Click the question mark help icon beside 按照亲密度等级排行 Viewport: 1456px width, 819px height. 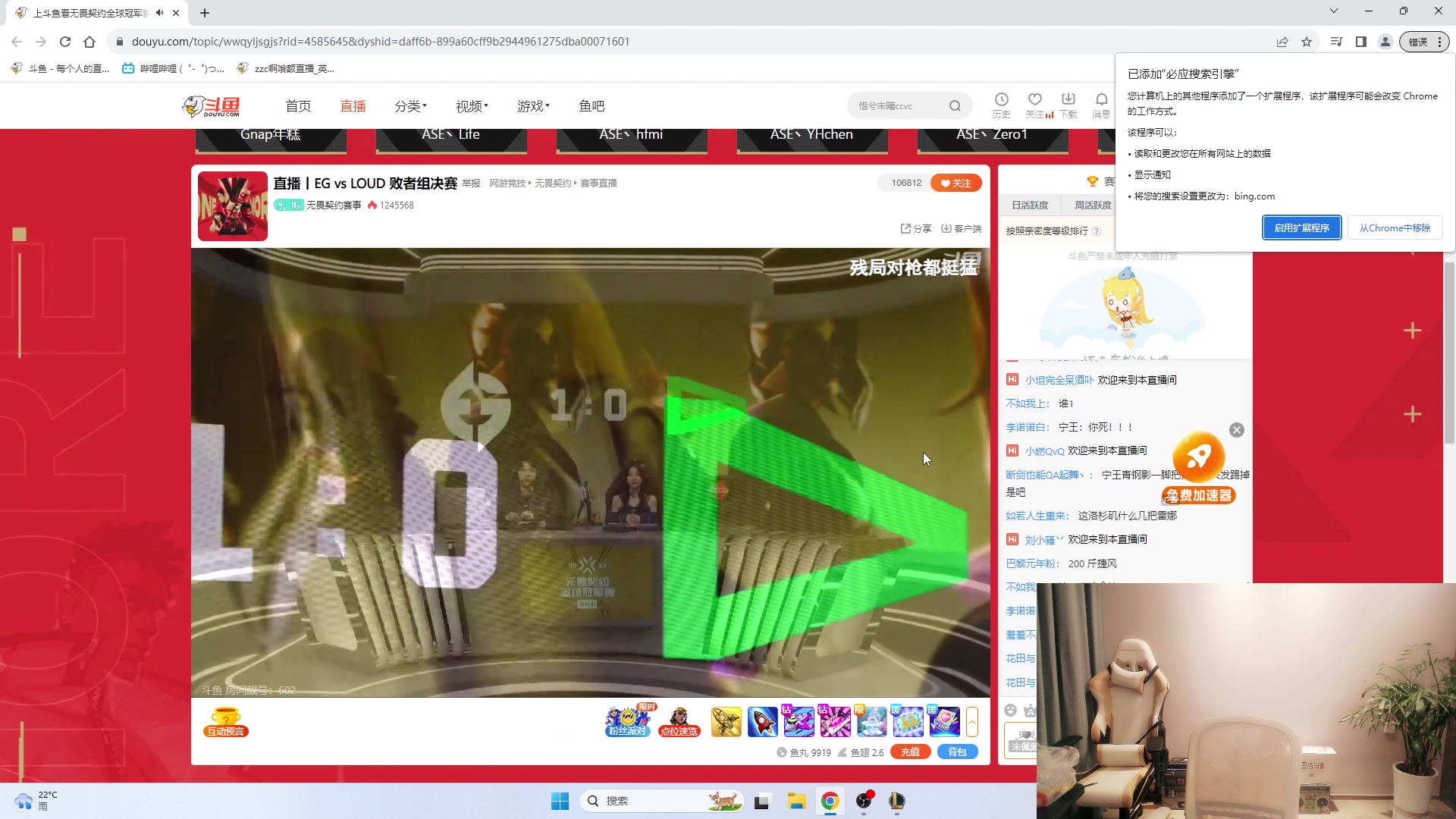coord(1097,231)
